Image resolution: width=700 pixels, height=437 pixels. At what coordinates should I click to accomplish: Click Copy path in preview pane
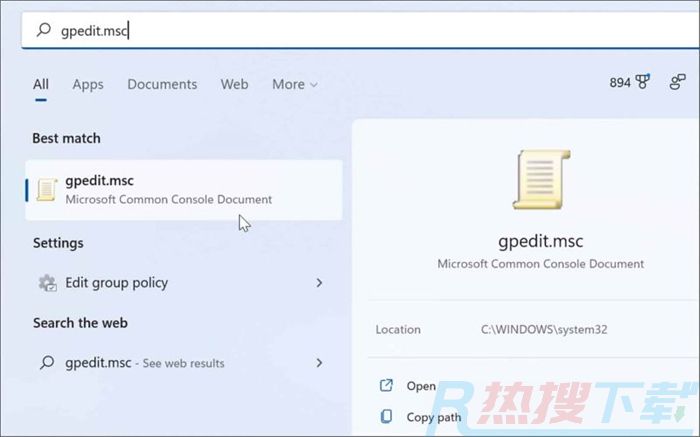(x=433, y=417)
